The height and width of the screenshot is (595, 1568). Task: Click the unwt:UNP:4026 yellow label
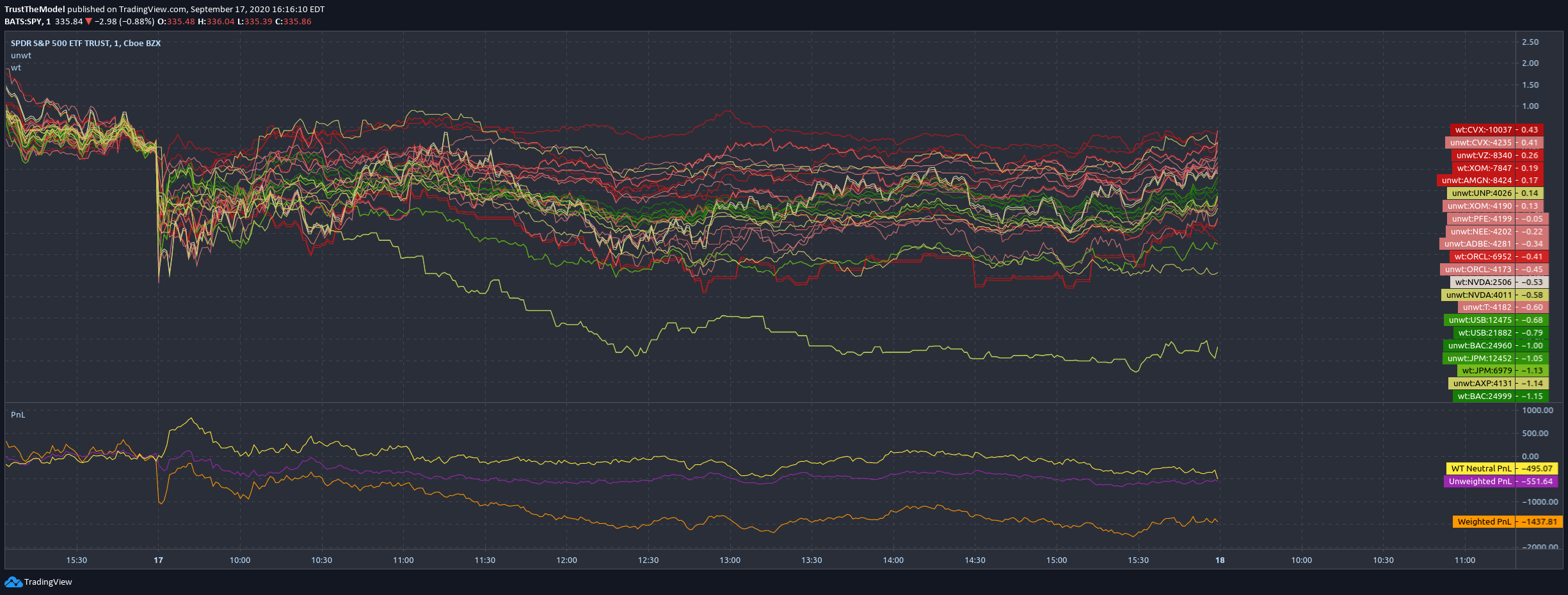point(1495,193)
